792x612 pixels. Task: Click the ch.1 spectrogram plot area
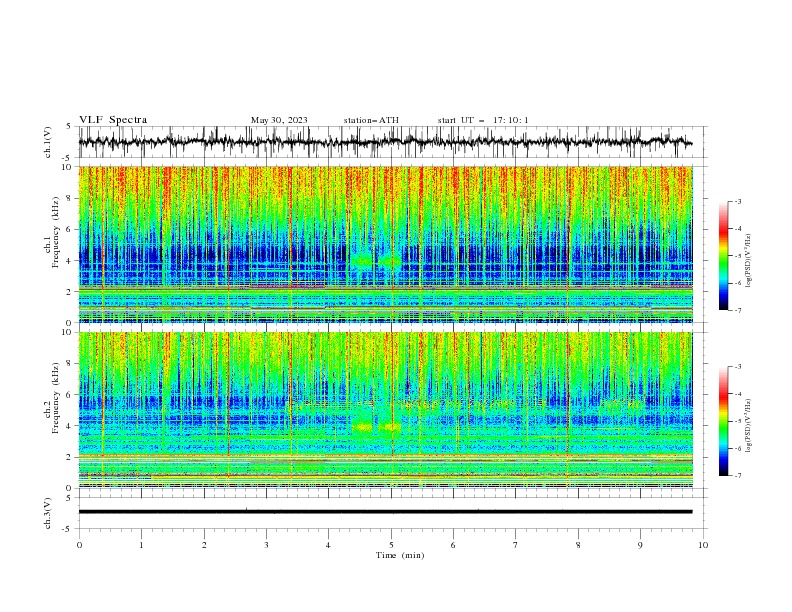click(x=385, y=244)
